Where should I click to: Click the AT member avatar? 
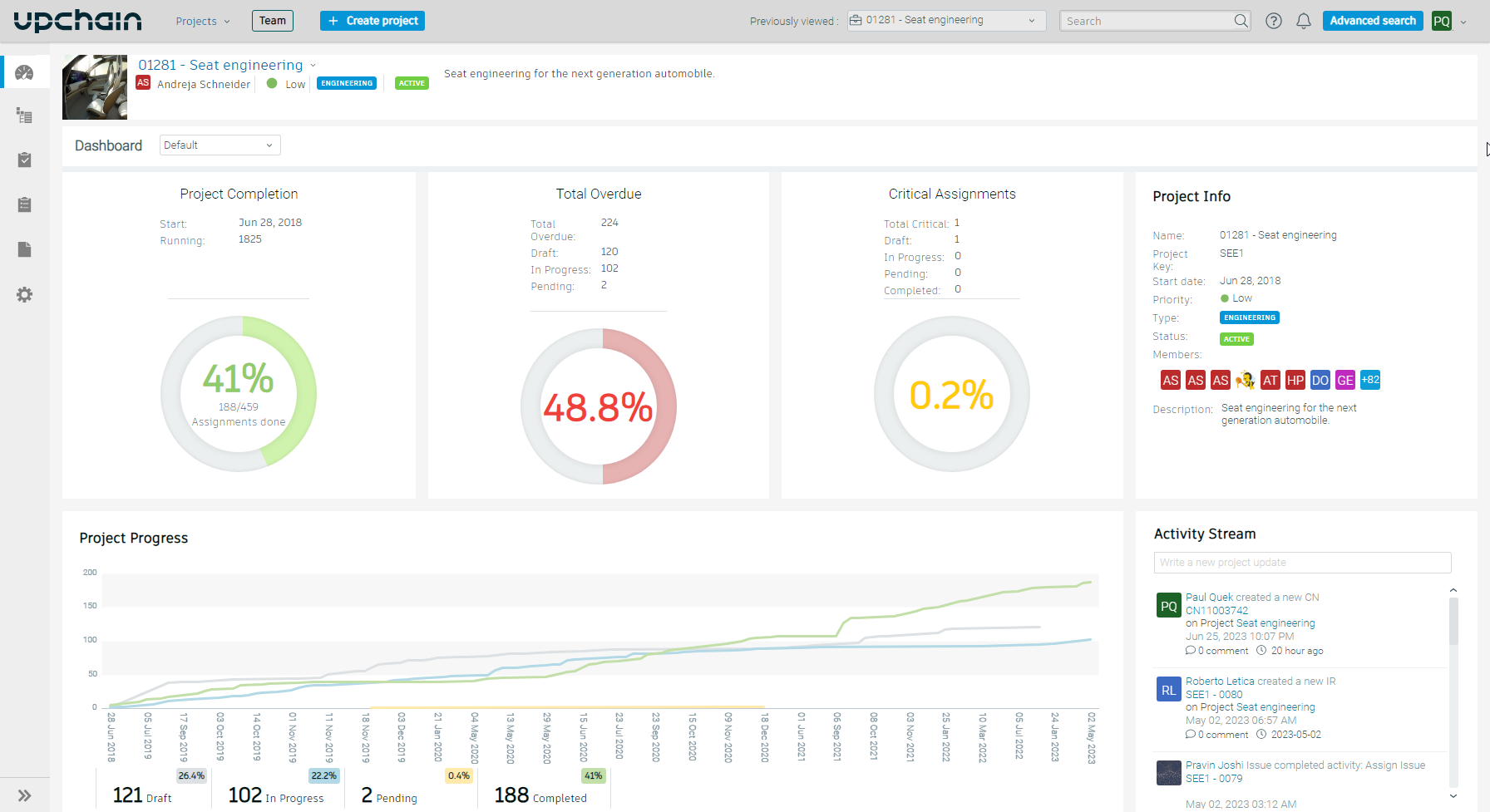coord(1270,381)
